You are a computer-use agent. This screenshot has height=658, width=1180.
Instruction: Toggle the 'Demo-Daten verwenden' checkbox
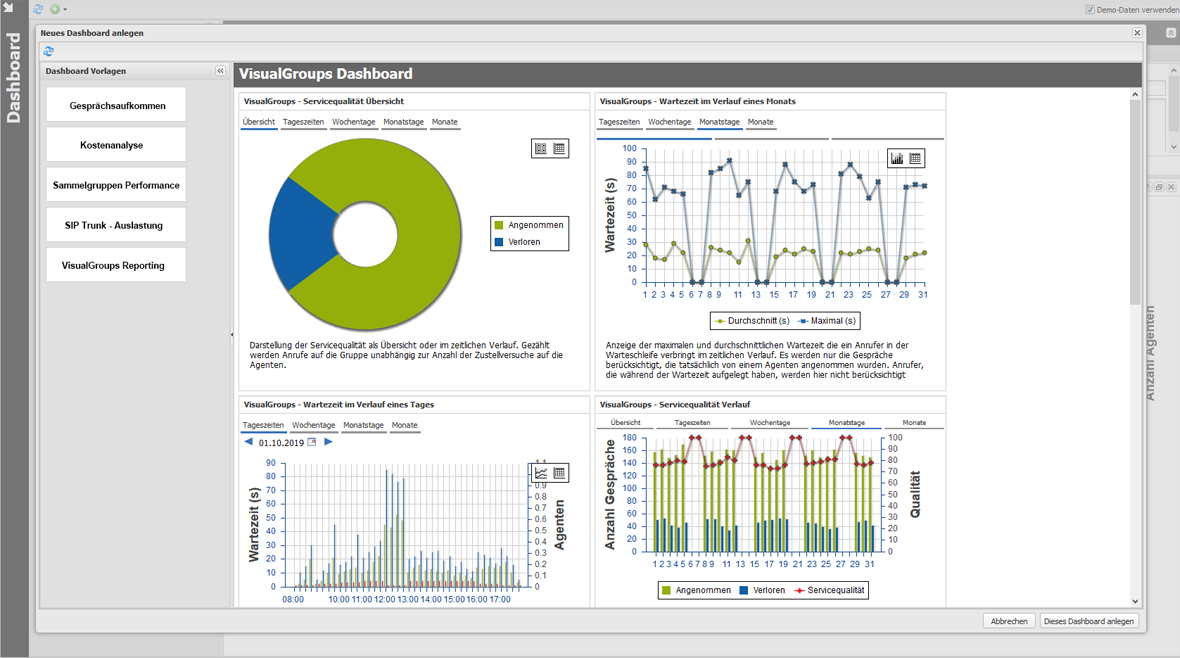pyautogui.click(x=1090, y=10)
